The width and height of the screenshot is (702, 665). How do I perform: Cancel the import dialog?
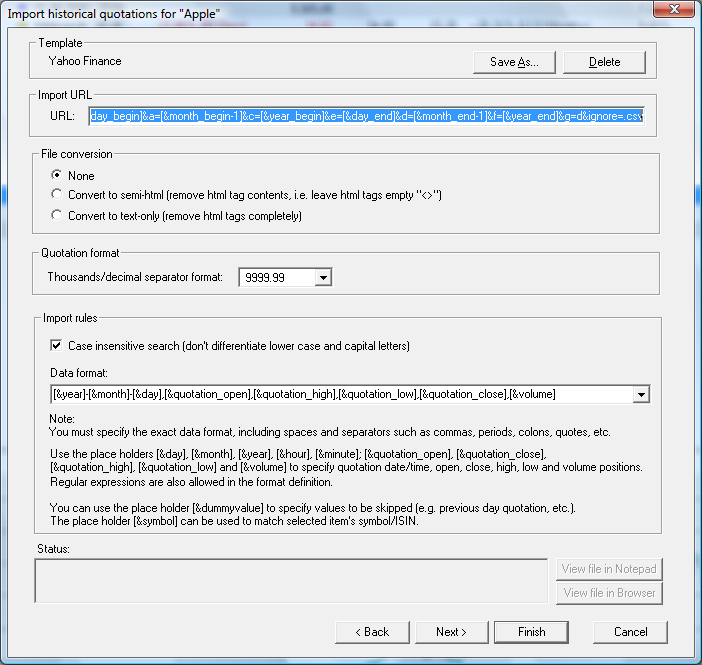pos(630,632)
